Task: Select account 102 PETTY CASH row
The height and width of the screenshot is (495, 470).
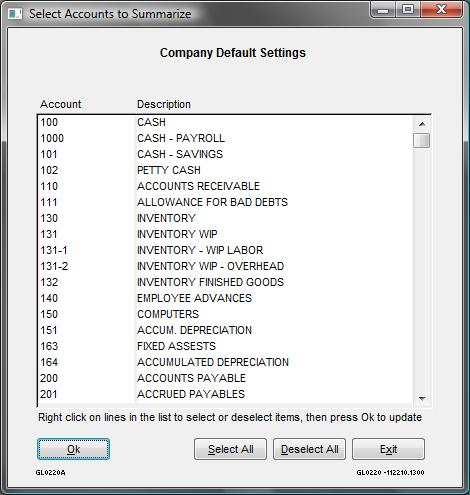Action: point(225,170)
